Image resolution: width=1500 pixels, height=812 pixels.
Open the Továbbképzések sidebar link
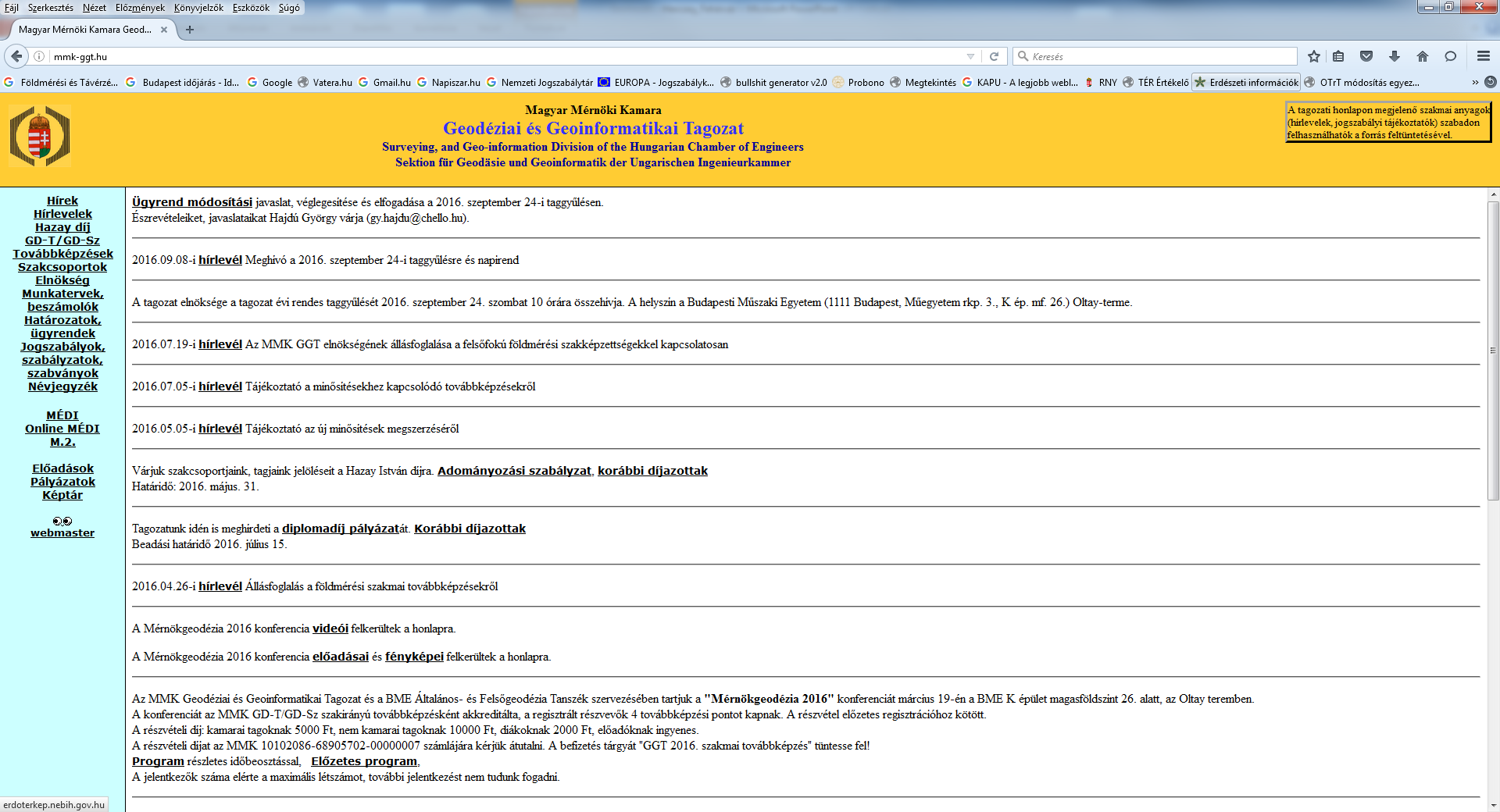(x=62, y=254)
